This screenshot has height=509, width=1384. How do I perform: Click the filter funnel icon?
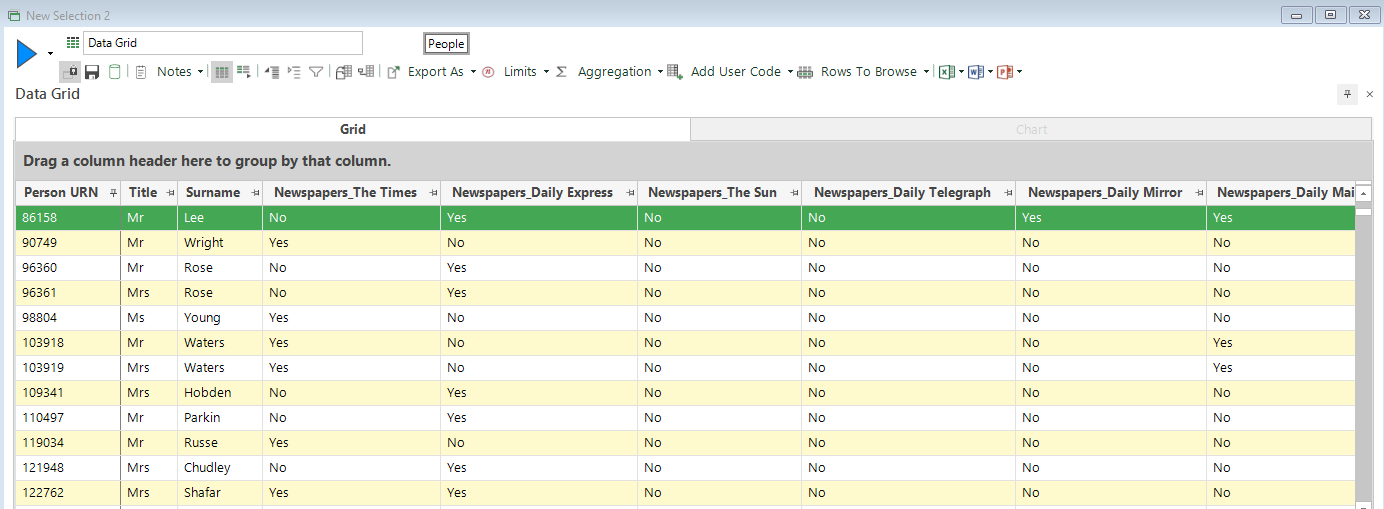pyautogui.click(x=316, y=72)
